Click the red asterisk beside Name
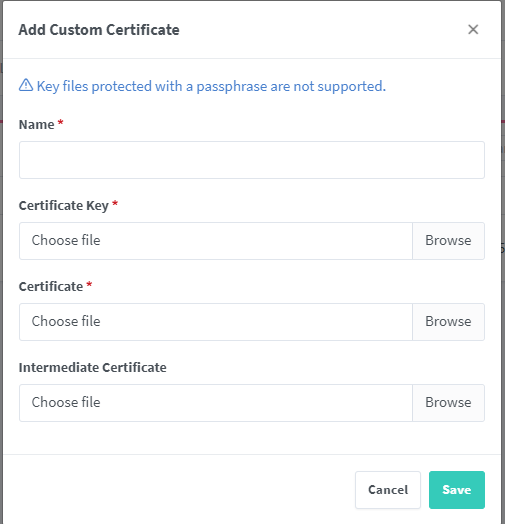The image size is (505, 524). (x=60, y=122)
